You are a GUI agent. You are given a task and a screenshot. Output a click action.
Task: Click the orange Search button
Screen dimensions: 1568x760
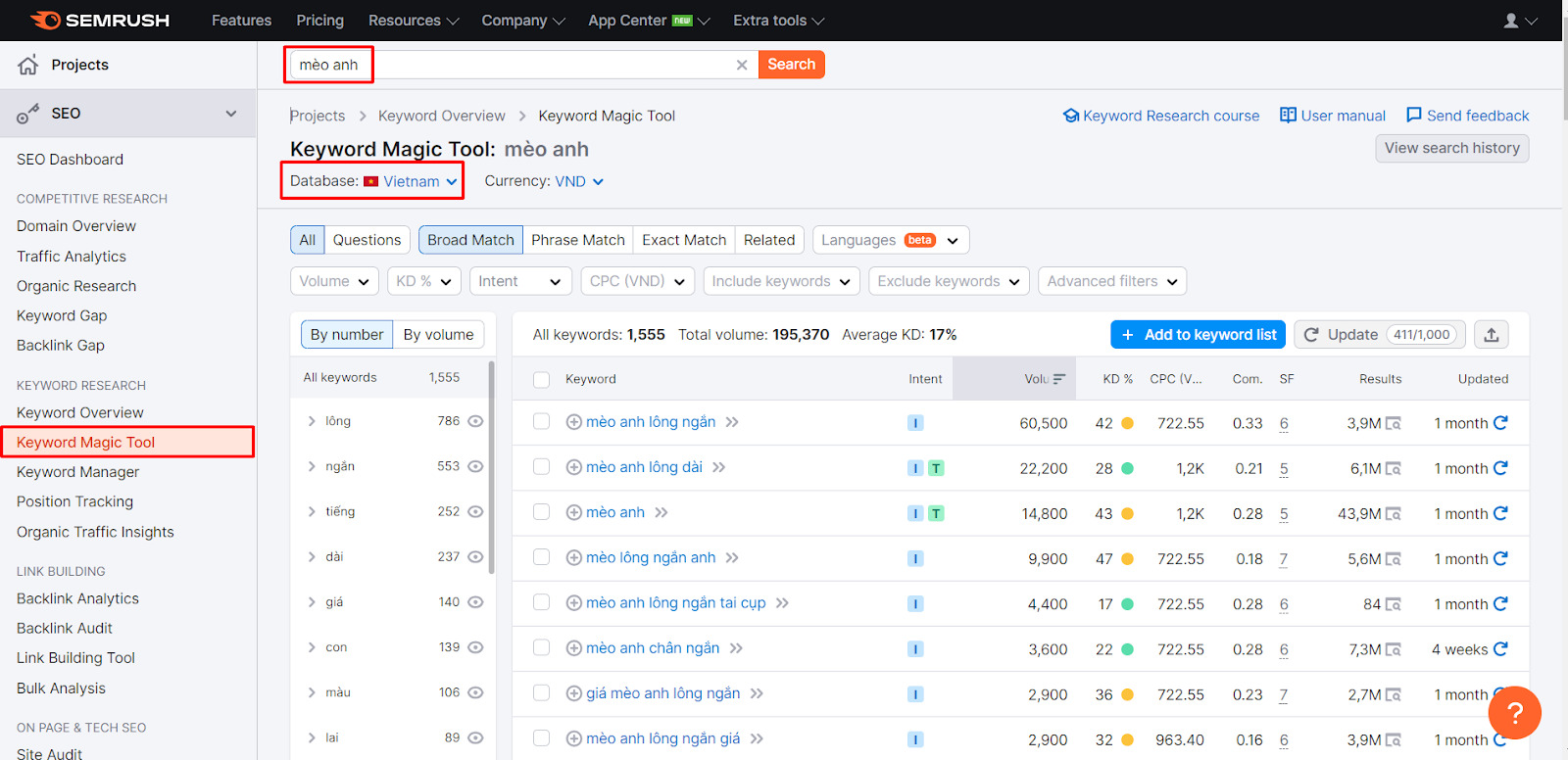click(x=791, y=65)
